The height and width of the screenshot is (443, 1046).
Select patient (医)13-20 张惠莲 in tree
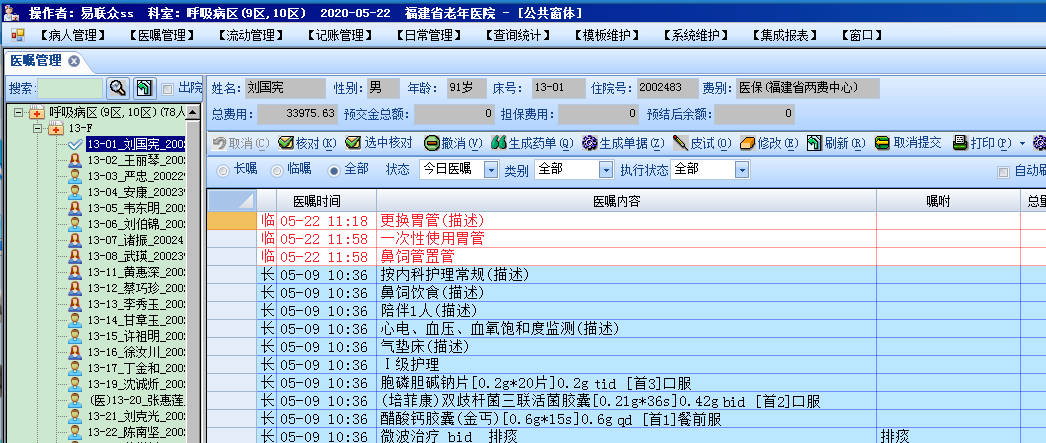[136, 400]
